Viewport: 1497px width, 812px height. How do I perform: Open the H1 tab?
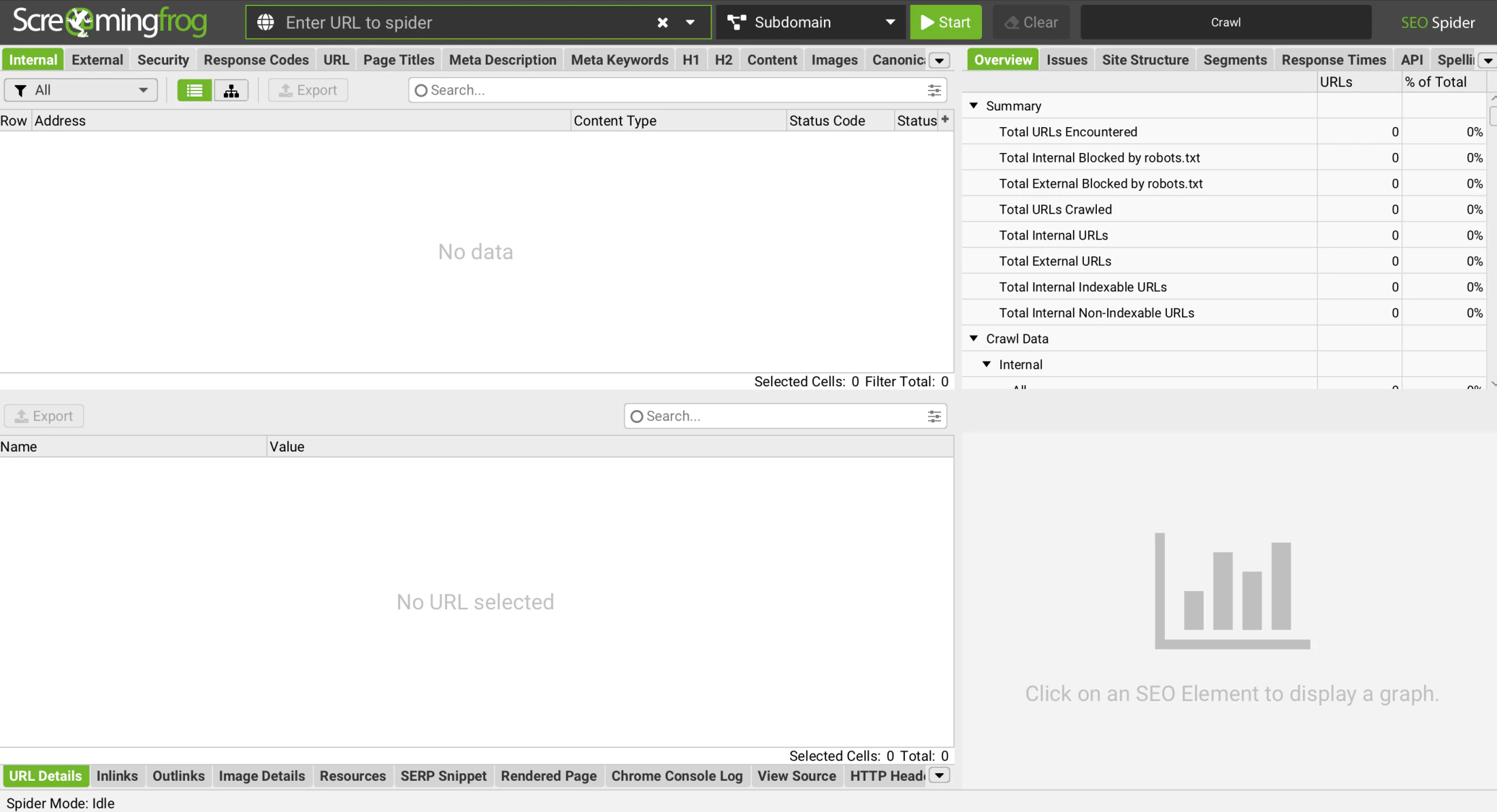(691, 60)
